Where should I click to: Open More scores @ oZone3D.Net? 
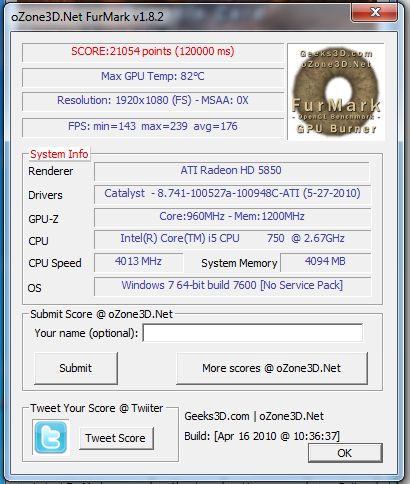(272, 368)
